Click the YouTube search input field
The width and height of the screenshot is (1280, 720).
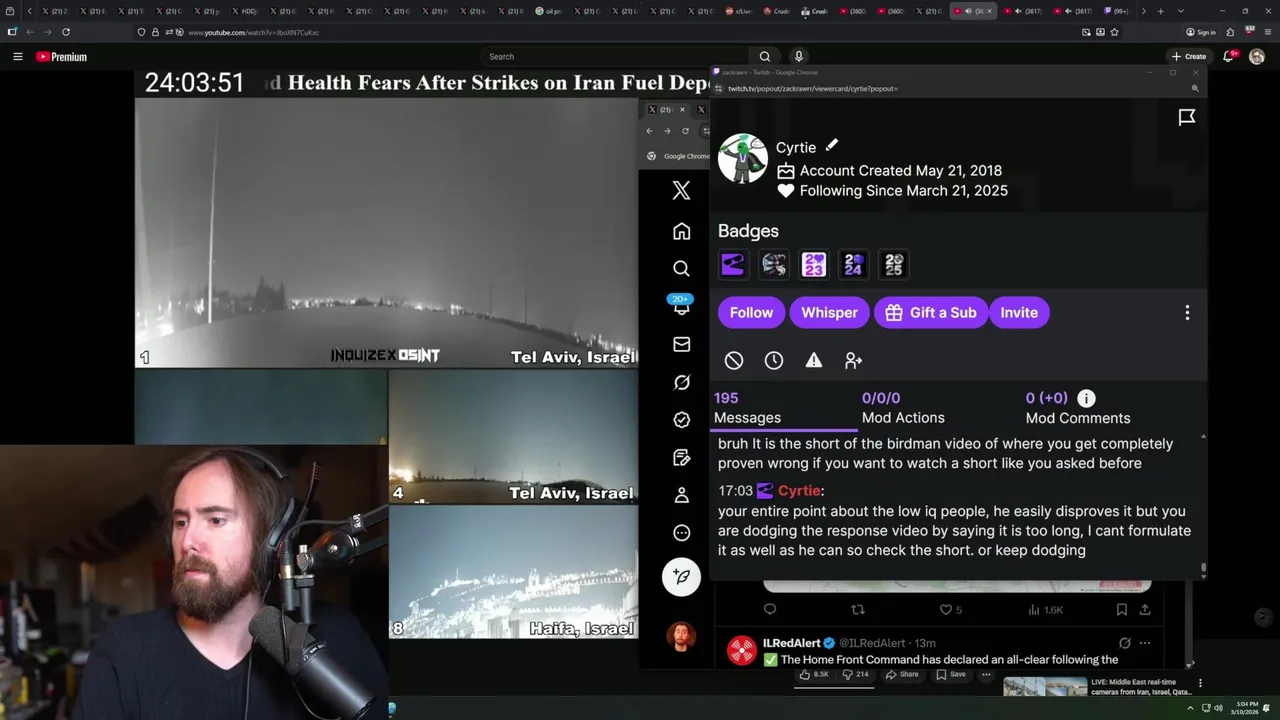[x=614, y=57]
